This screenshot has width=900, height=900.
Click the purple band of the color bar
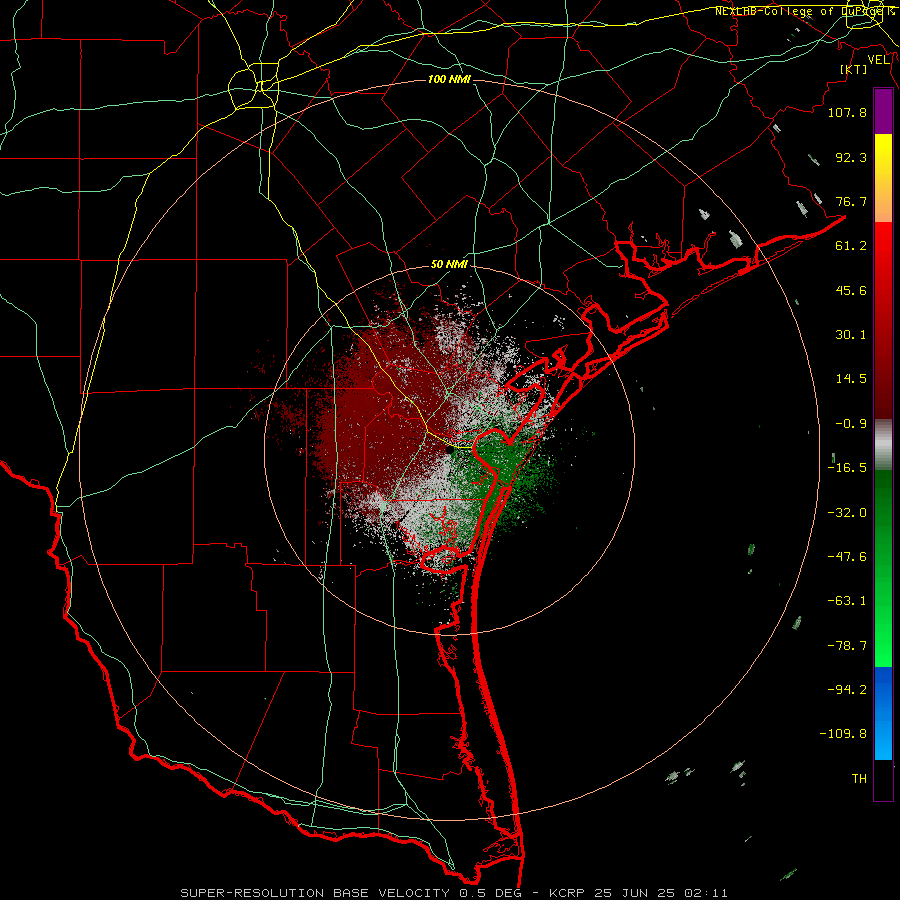[883, 111]
